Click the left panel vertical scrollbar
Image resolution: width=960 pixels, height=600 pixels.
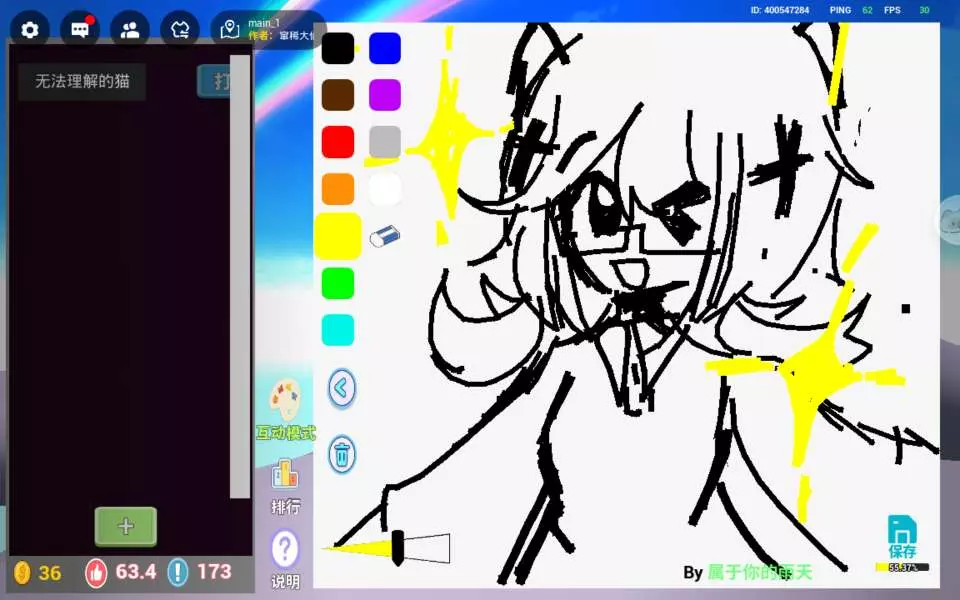click(x=240, y=276)
